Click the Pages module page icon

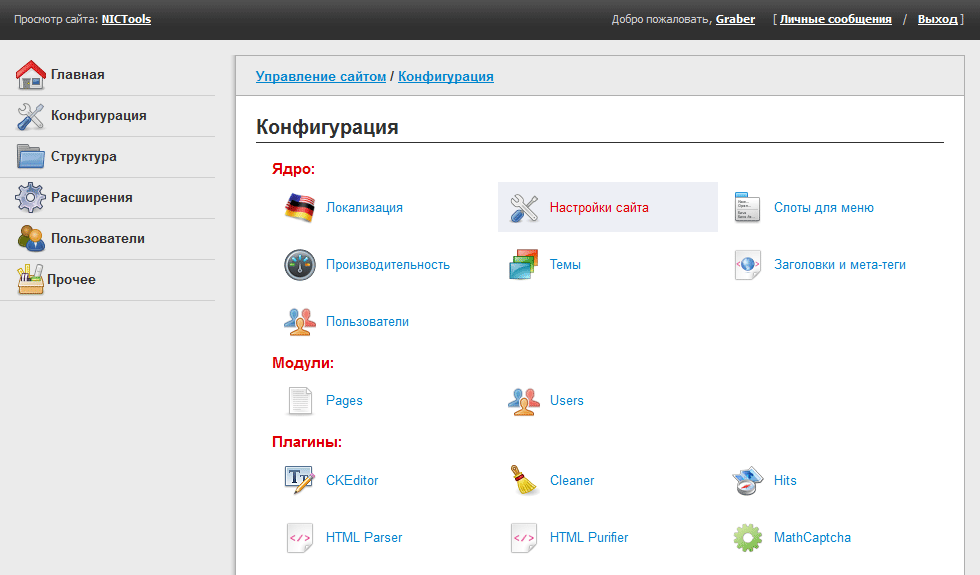click(x=300, y=401)
